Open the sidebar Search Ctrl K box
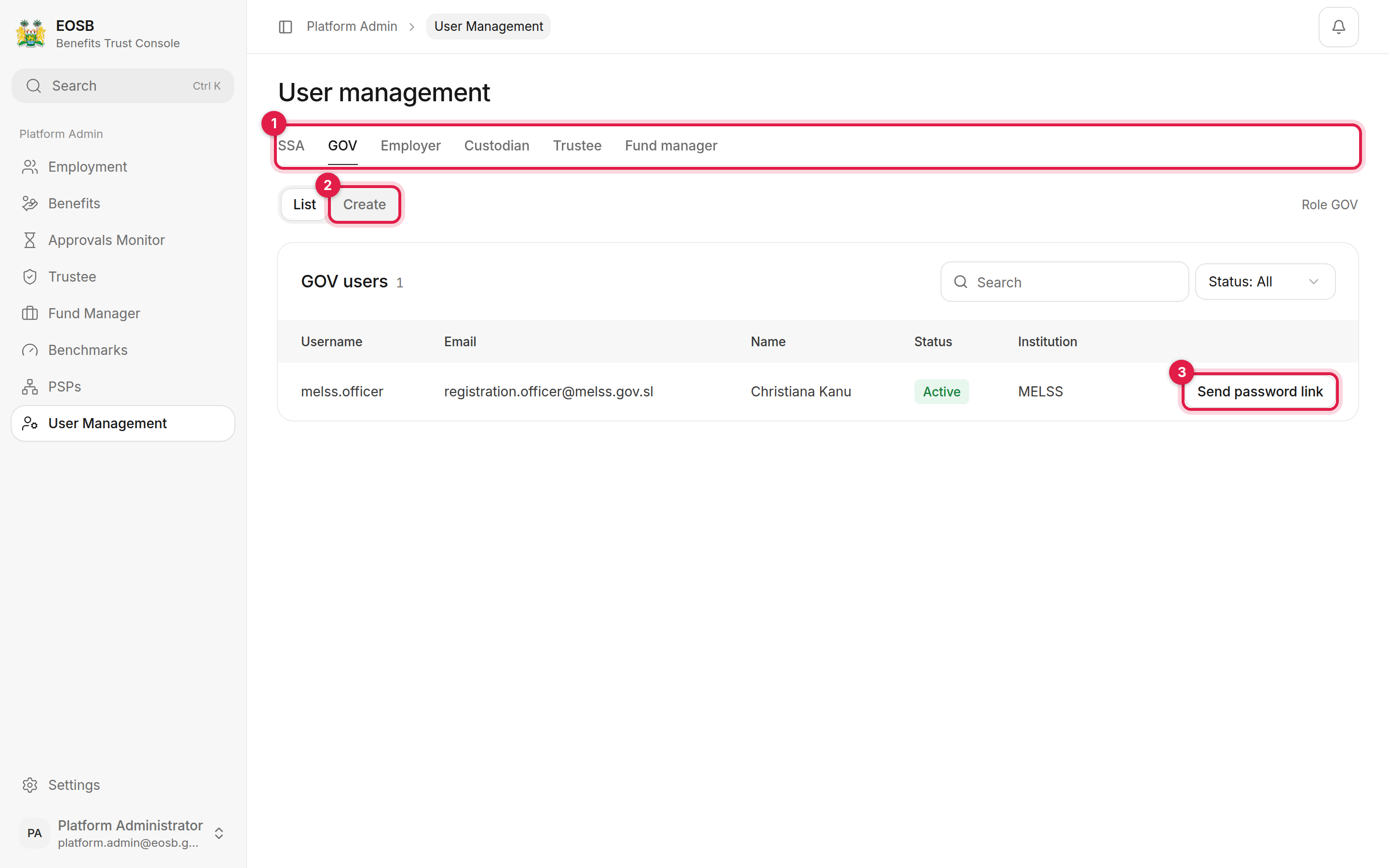The width and height of the screenshot is (1389, 868). [123, 86]
